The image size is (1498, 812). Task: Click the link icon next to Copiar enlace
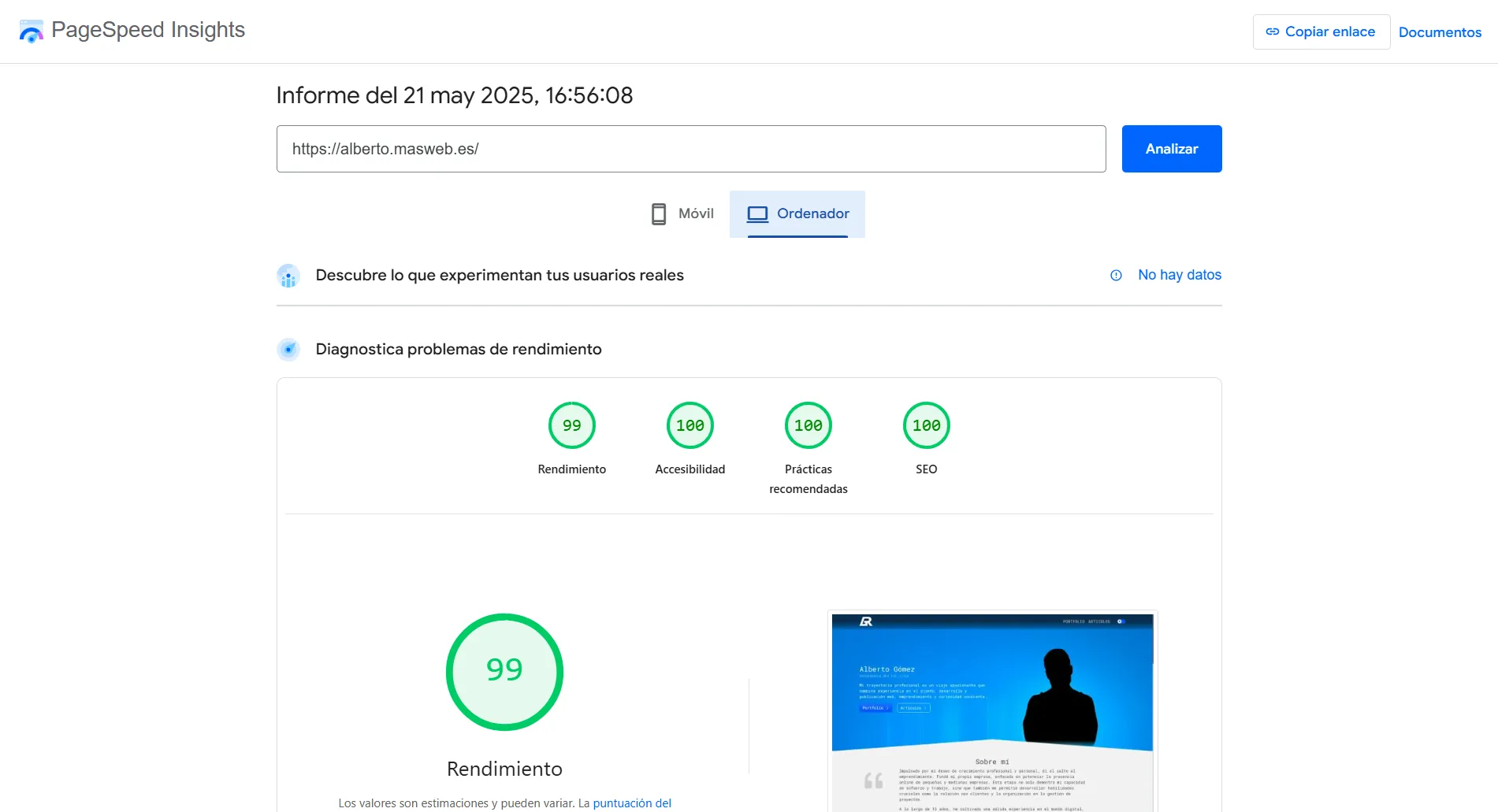1273,32
